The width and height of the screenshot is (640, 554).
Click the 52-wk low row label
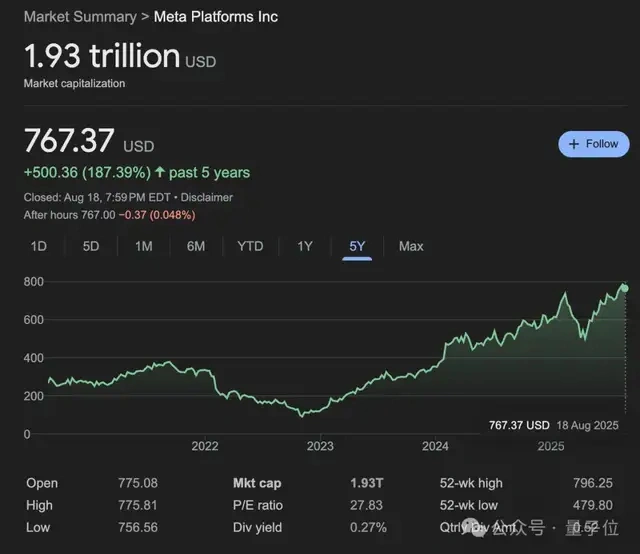tap(469, 505)
